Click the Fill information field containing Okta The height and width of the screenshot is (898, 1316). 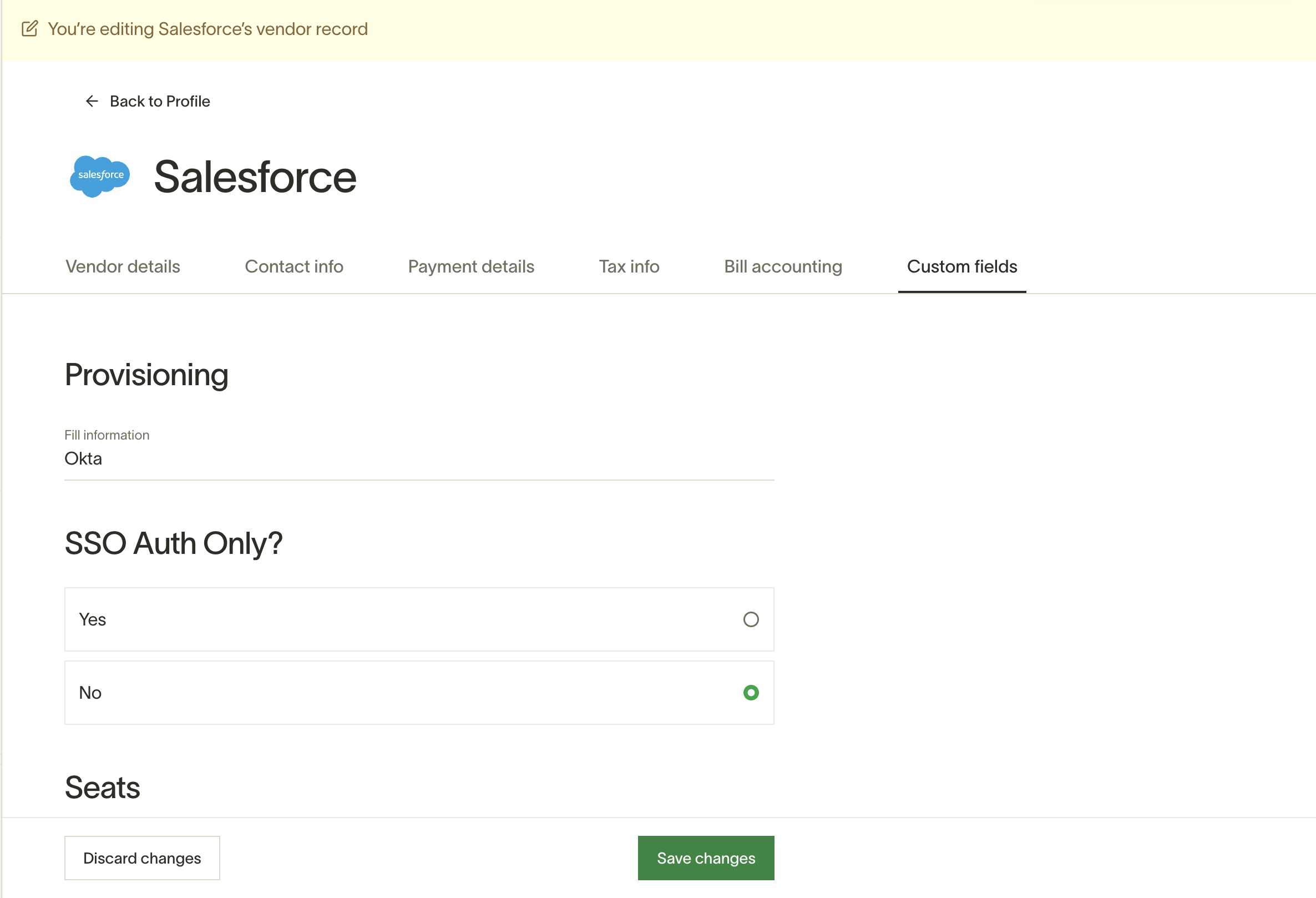click(419, 458)
